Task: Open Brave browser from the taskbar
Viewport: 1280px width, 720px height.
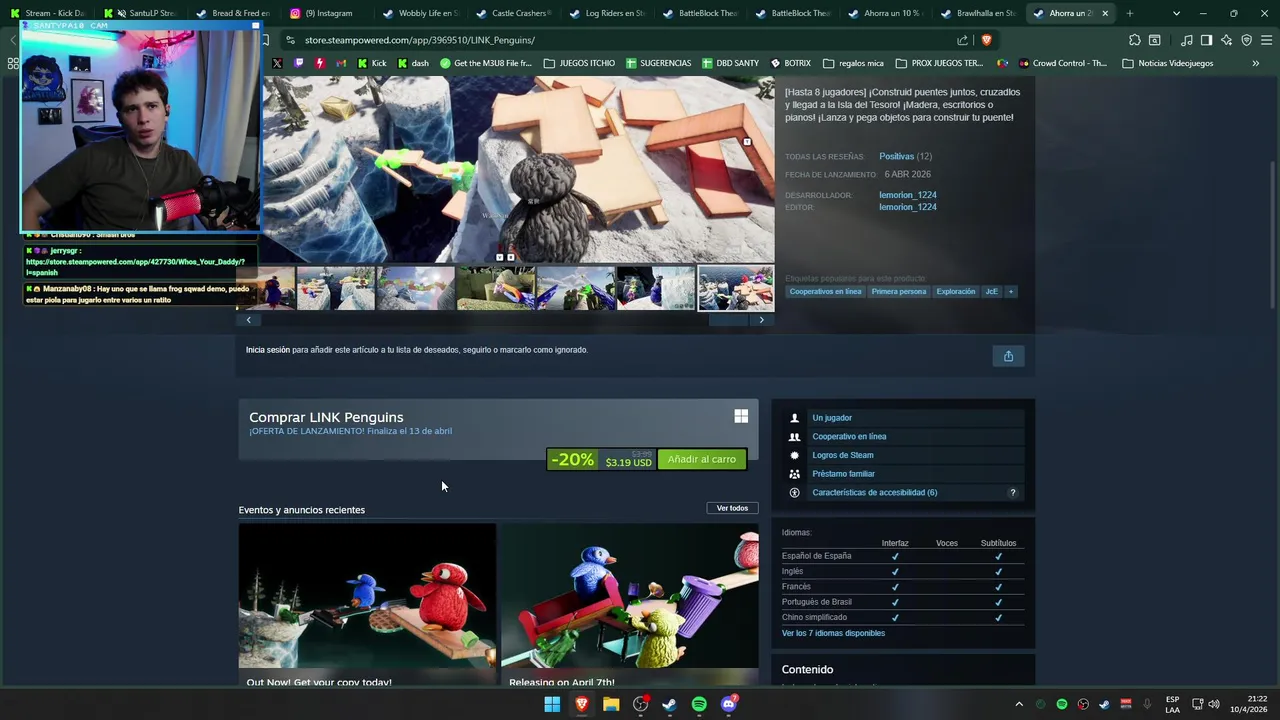Action: point(581,704)
